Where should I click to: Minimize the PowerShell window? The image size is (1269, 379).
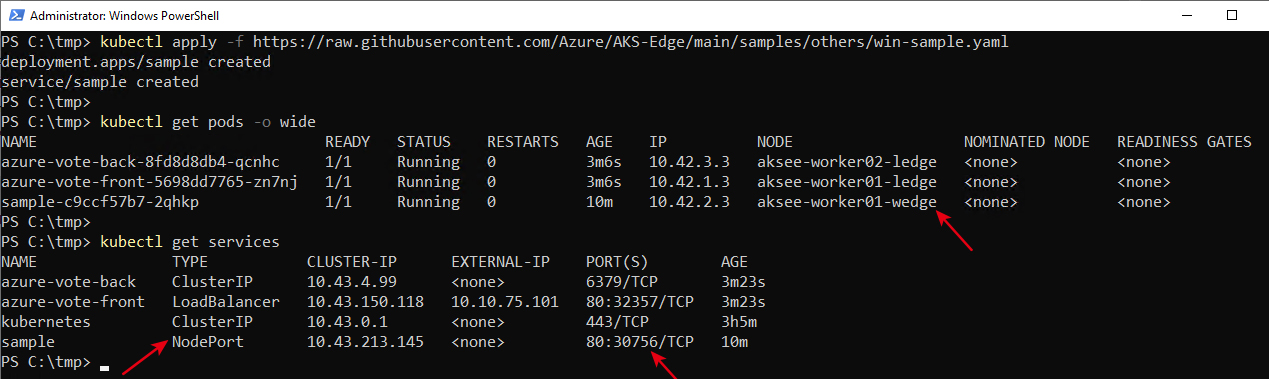coord(1186,16)
